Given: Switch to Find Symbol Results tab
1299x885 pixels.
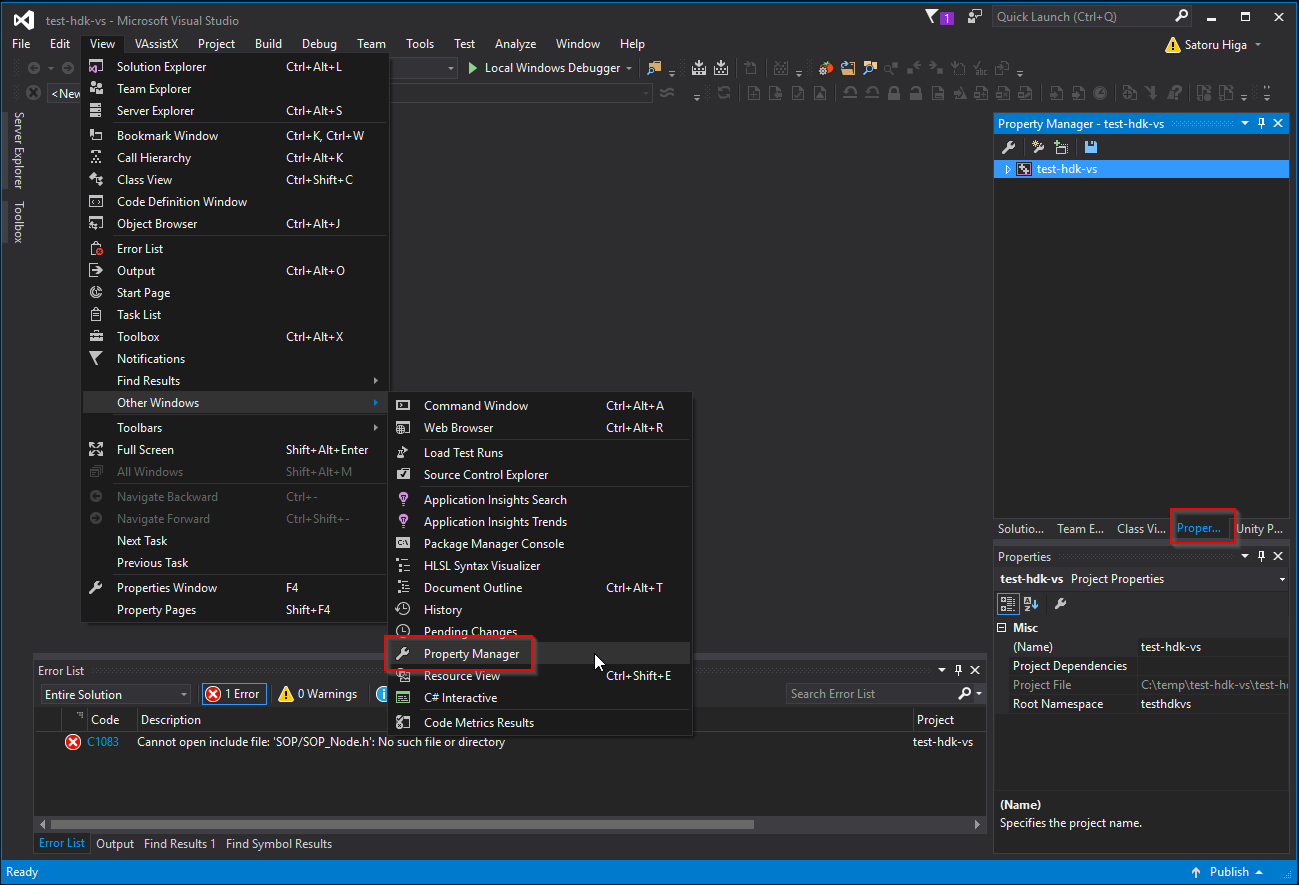Looking at the screenshot, I should tap(279, 844).
